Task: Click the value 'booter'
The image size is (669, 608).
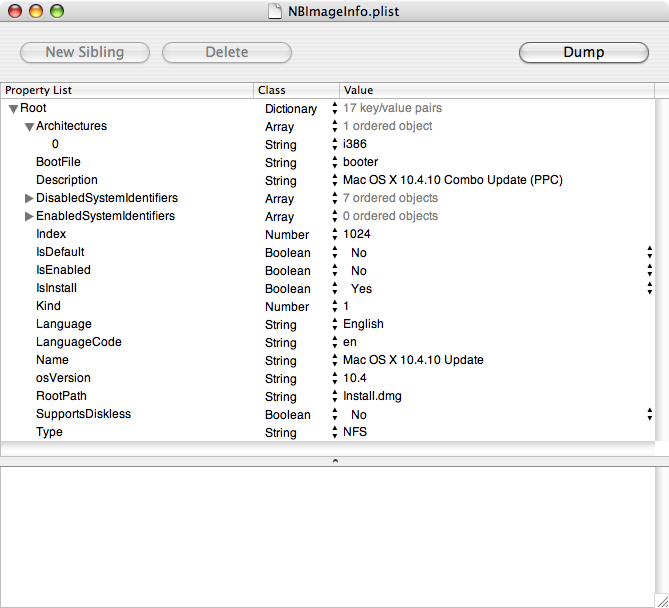Action: (361, 162)
